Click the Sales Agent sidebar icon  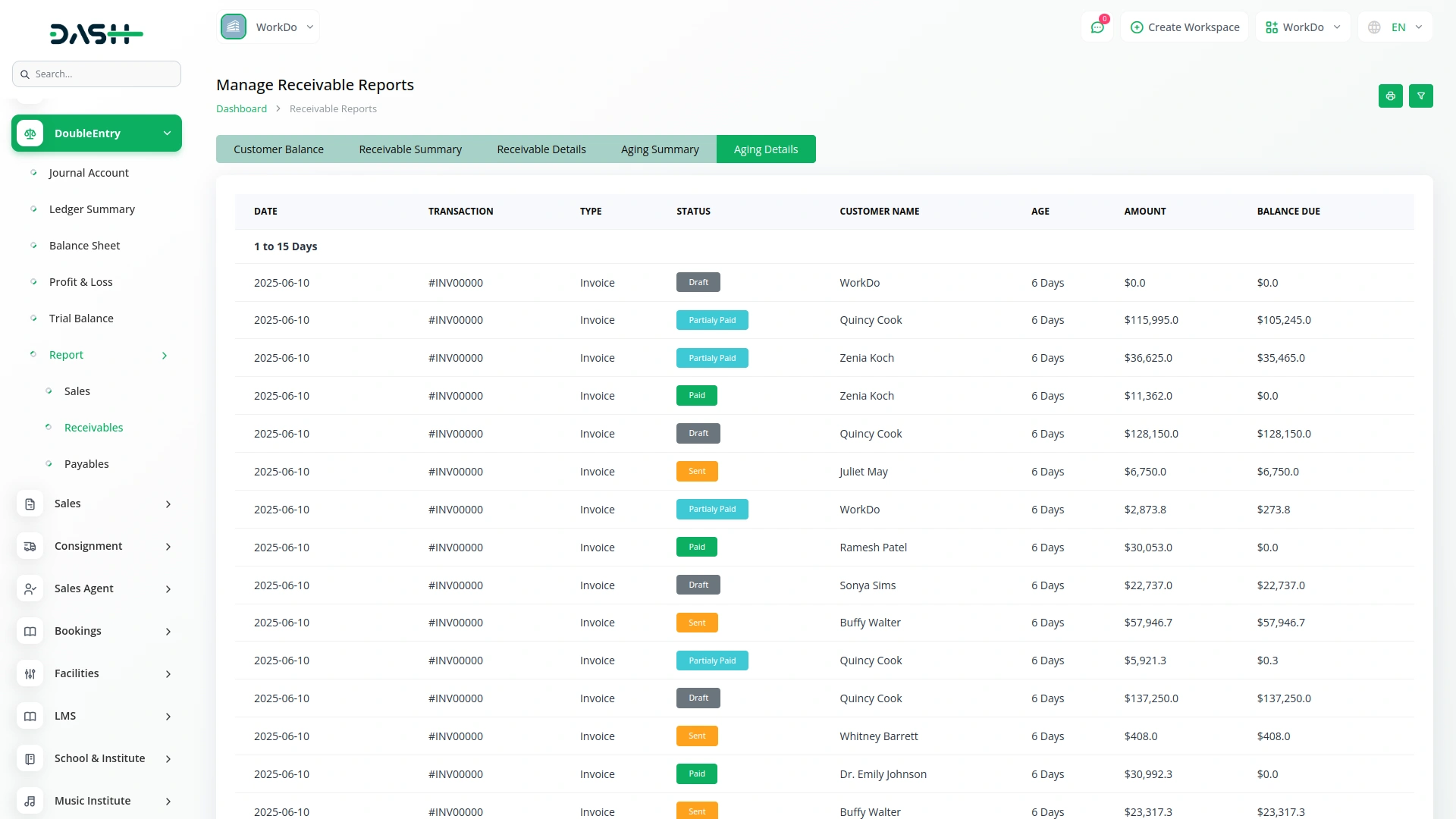[30, 588]
